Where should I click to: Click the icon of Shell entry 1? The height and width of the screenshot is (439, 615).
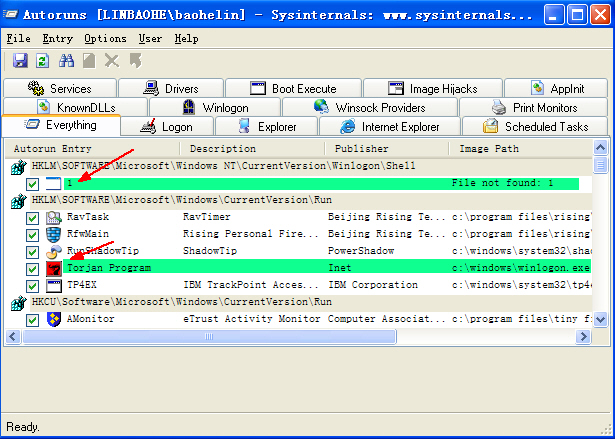point(54,184)
